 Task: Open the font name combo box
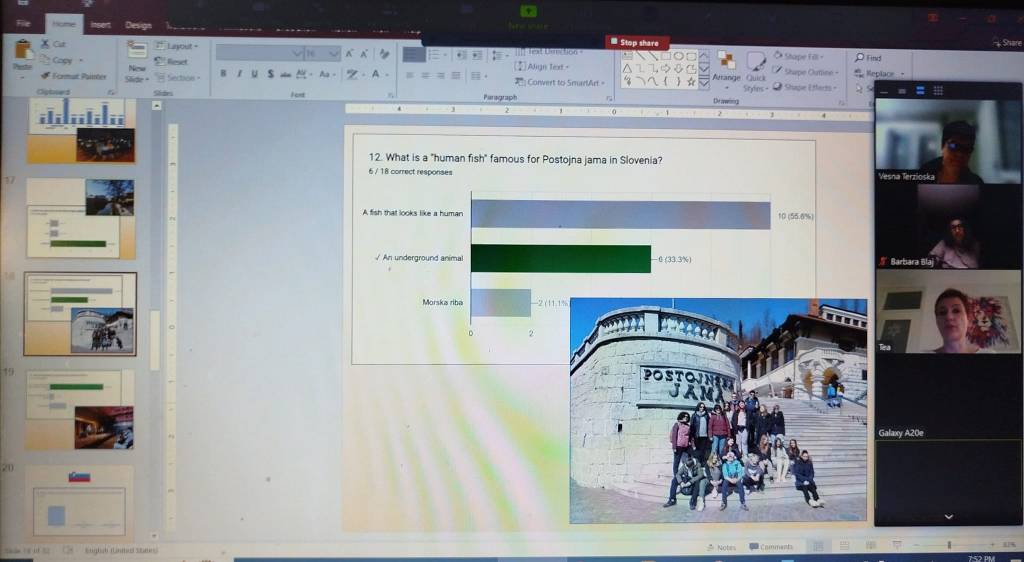tap(259, 52)
